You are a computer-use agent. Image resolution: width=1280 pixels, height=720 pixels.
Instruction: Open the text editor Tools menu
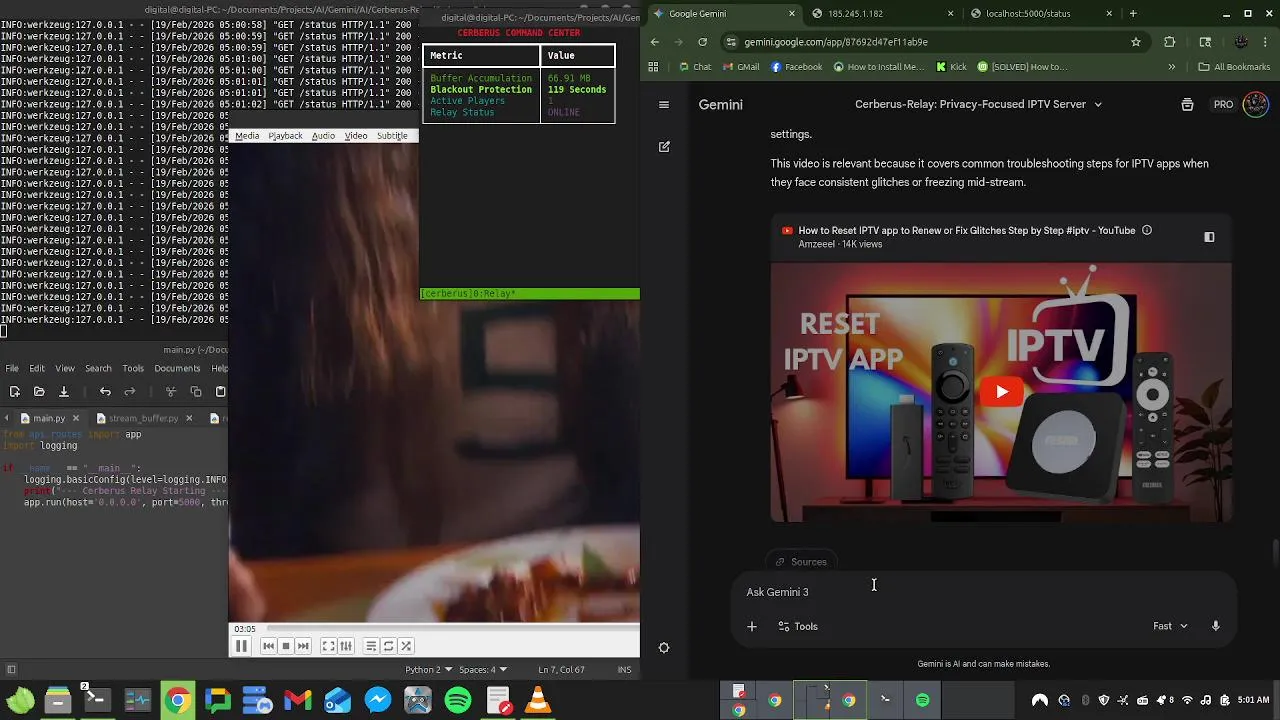coord(133,368)
